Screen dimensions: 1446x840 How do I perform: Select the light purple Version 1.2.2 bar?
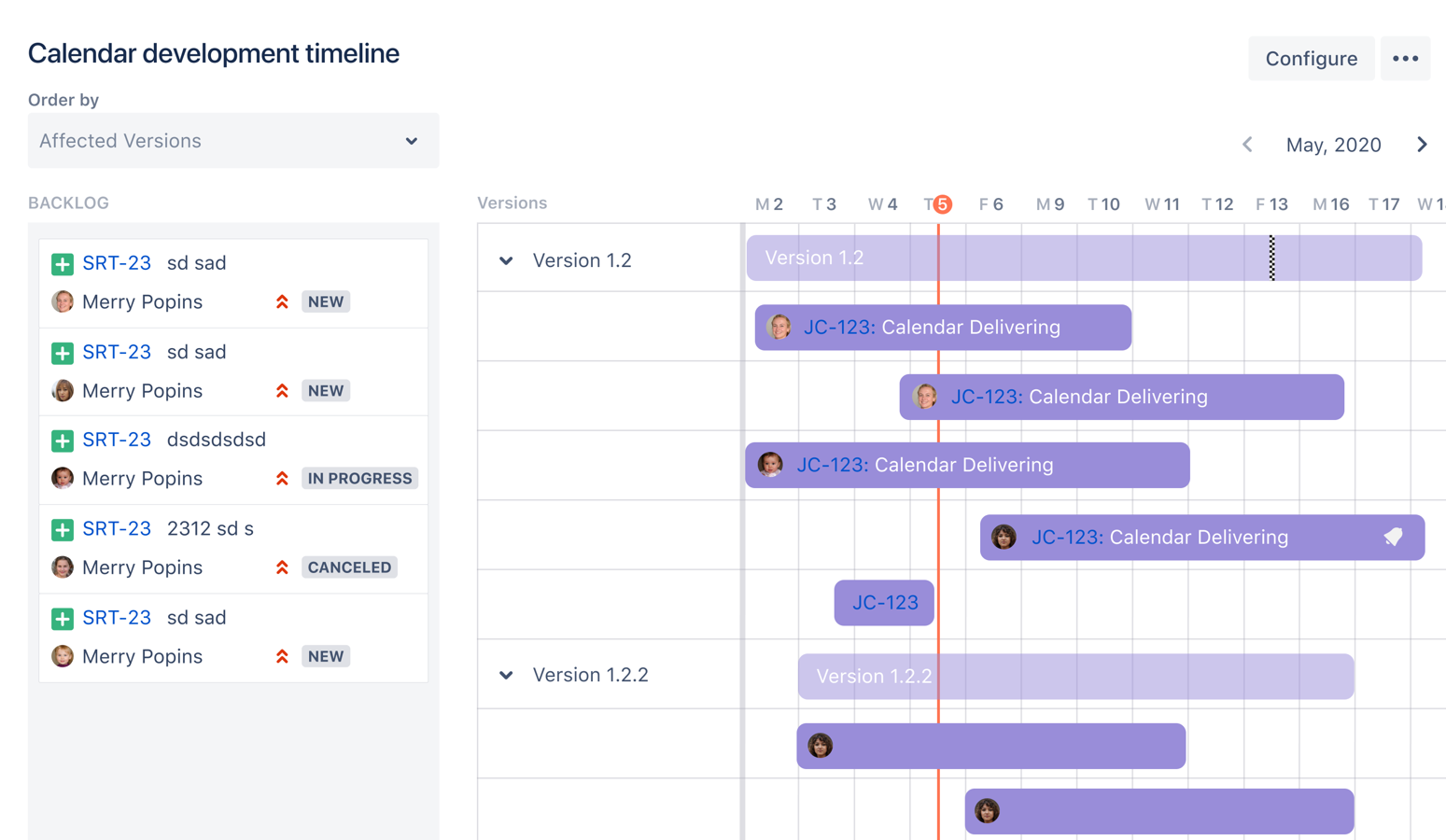coord(1075,677)
